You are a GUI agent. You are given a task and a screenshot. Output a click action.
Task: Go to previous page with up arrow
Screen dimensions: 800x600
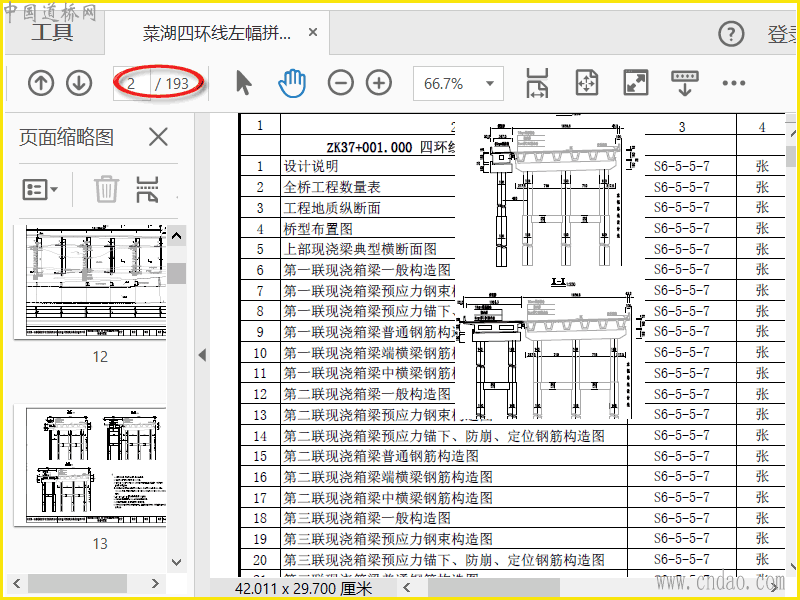coord(41,83)
